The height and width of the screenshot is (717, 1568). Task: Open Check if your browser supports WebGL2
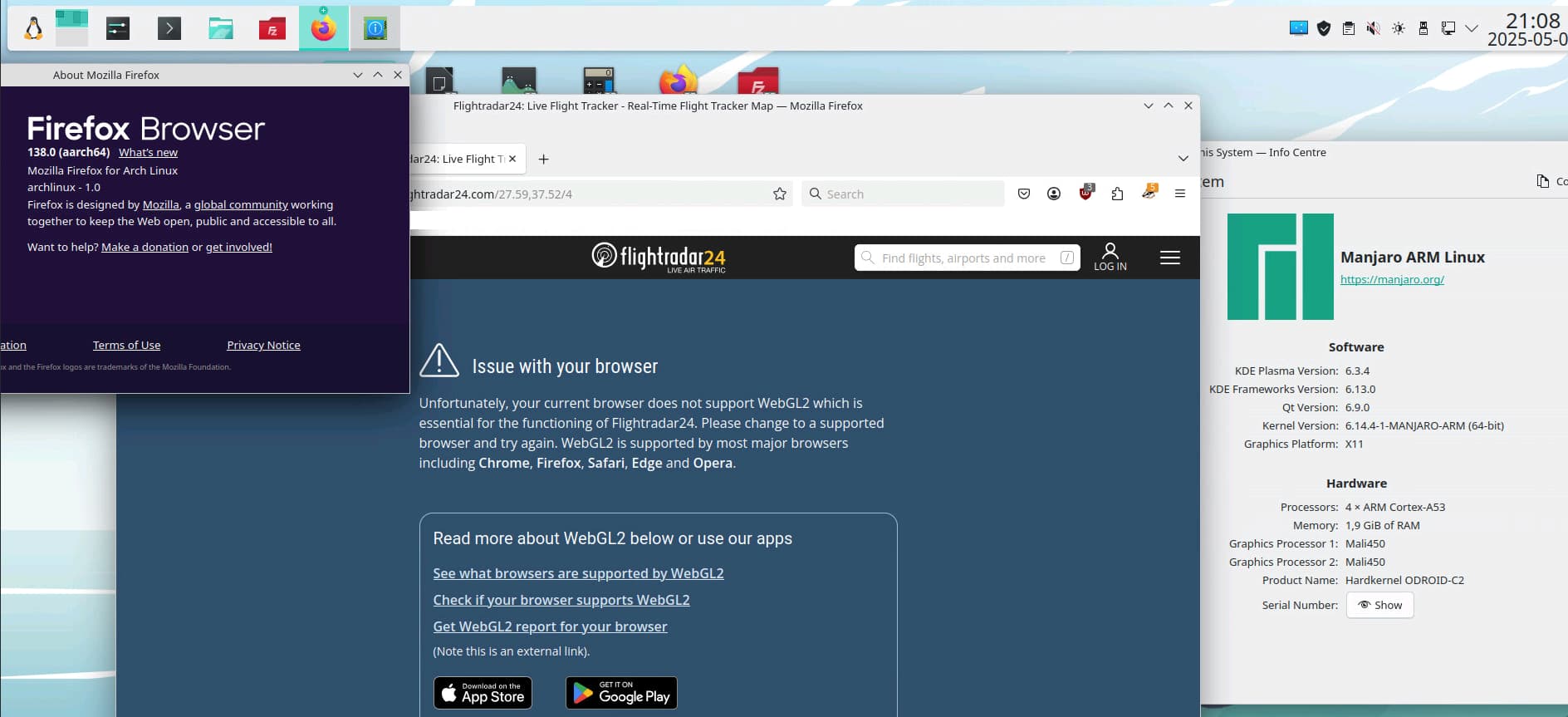pos(561,600)
